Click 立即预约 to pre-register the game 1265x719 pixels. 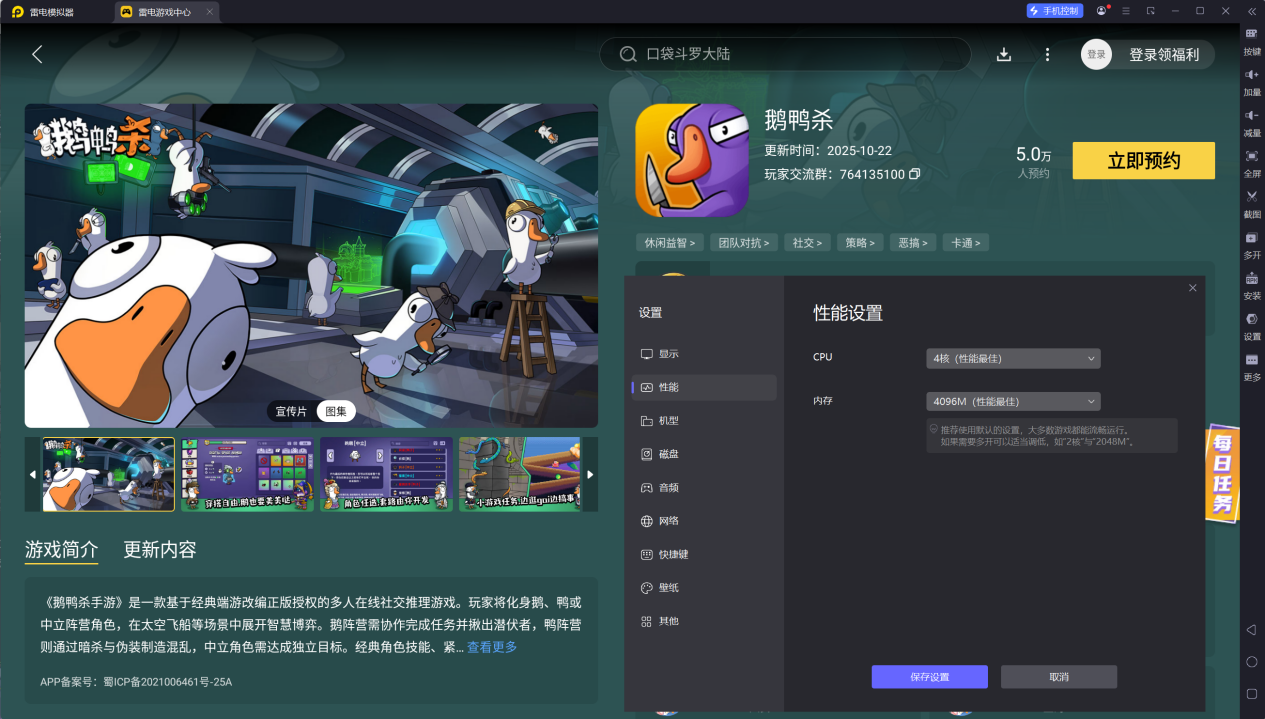pyautogui.click(x=1143, y=160)
